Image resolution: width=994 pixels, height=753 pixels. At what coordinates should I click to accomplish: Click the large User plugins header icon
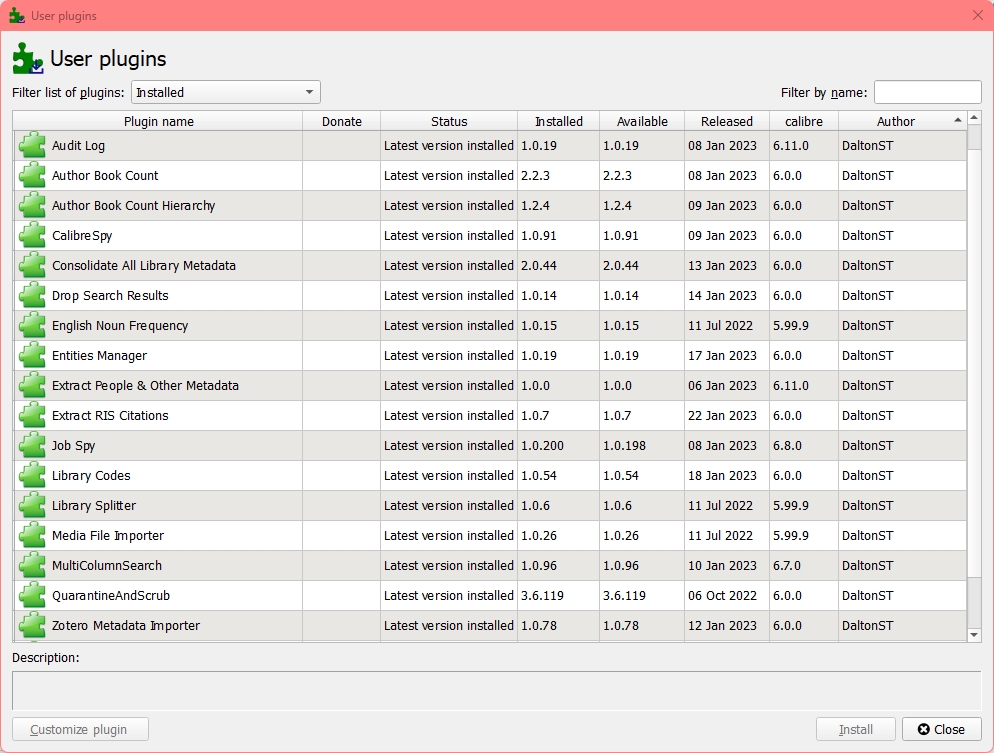coord(28,58)
